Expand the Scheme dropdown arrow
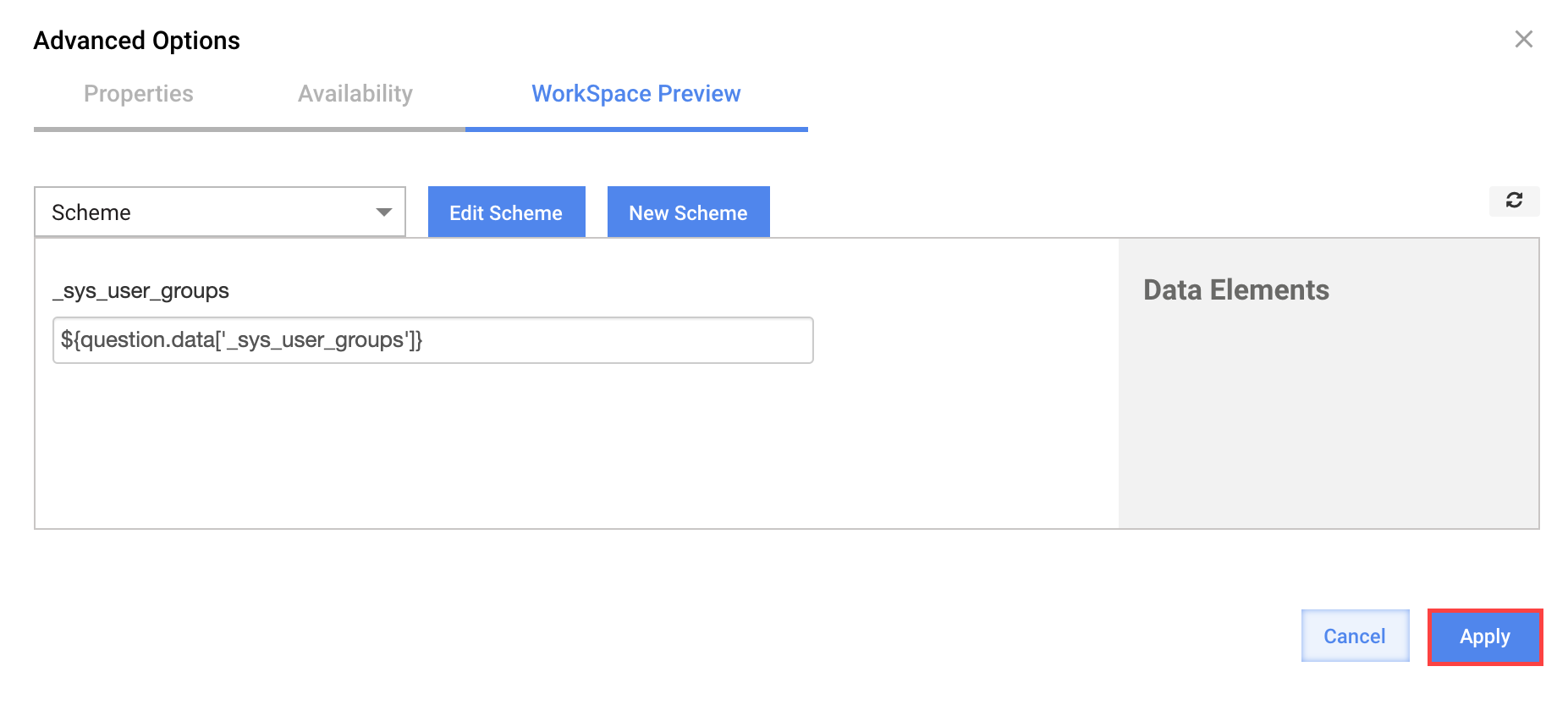The image size is (1568, 705). tap(384, 212)
